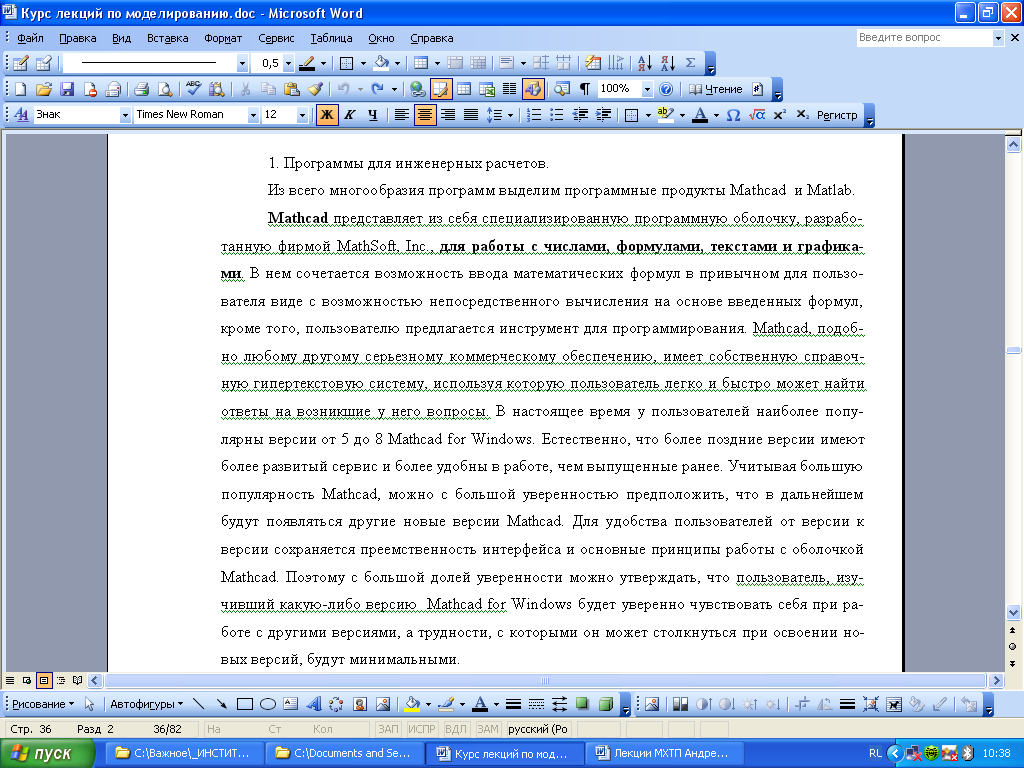1024x768 pixels.
Task: Toggle Underline (Ч) formatting
Action: [373, 115]
